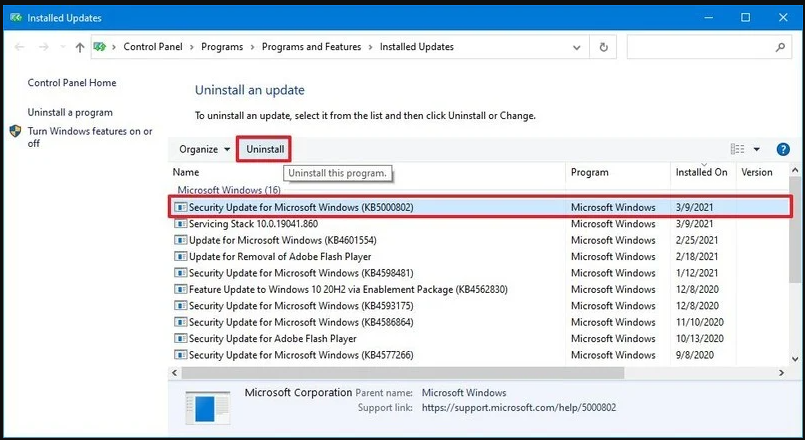Open recent locations dropdown arrow

tap(63, 47)
